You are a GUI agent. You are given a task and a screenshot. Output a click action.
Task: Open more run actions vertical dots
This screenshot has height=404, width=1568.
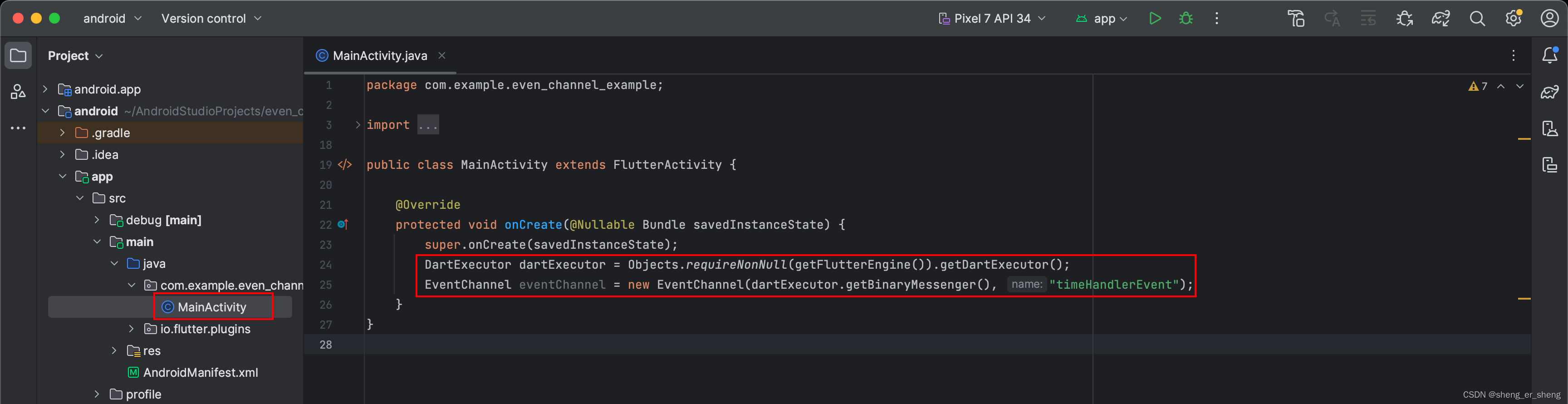[1217, 18]
